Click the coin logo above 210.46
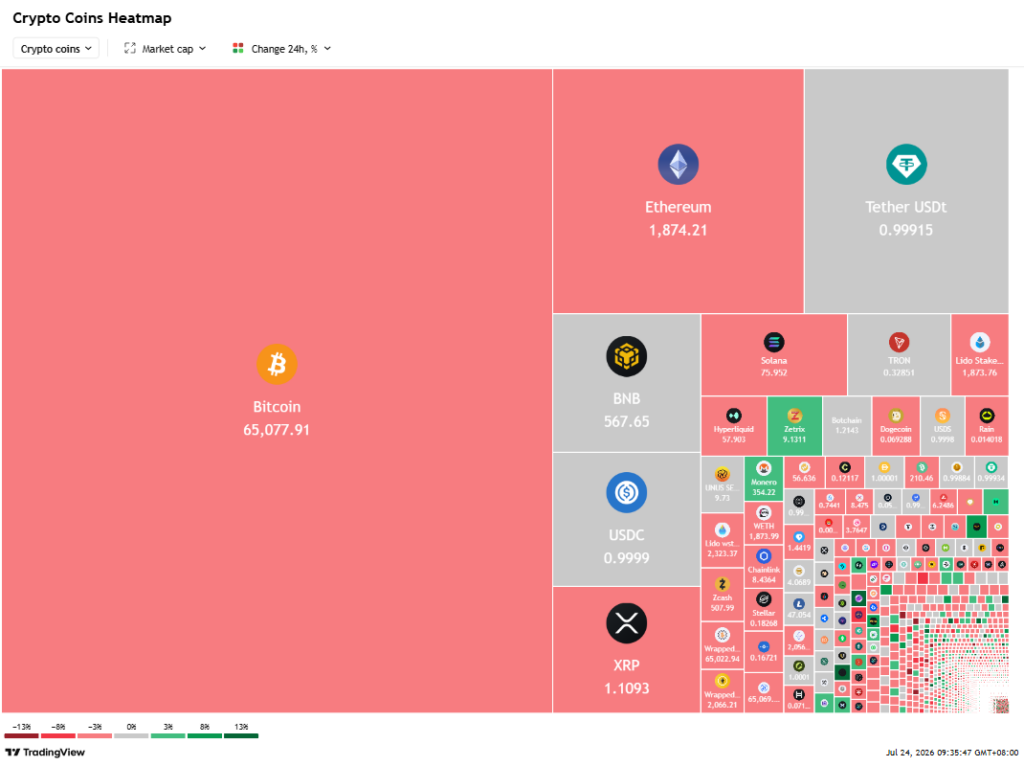 pos(921,468)
